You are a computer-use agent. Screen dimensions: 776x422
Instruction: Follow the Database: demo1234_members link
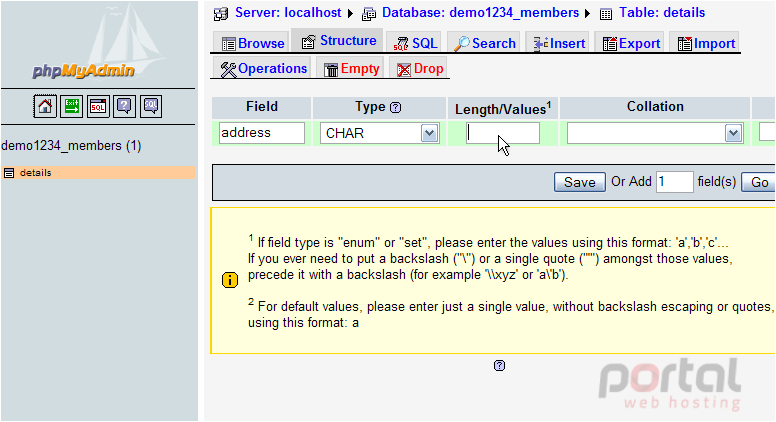click(480, 12)
